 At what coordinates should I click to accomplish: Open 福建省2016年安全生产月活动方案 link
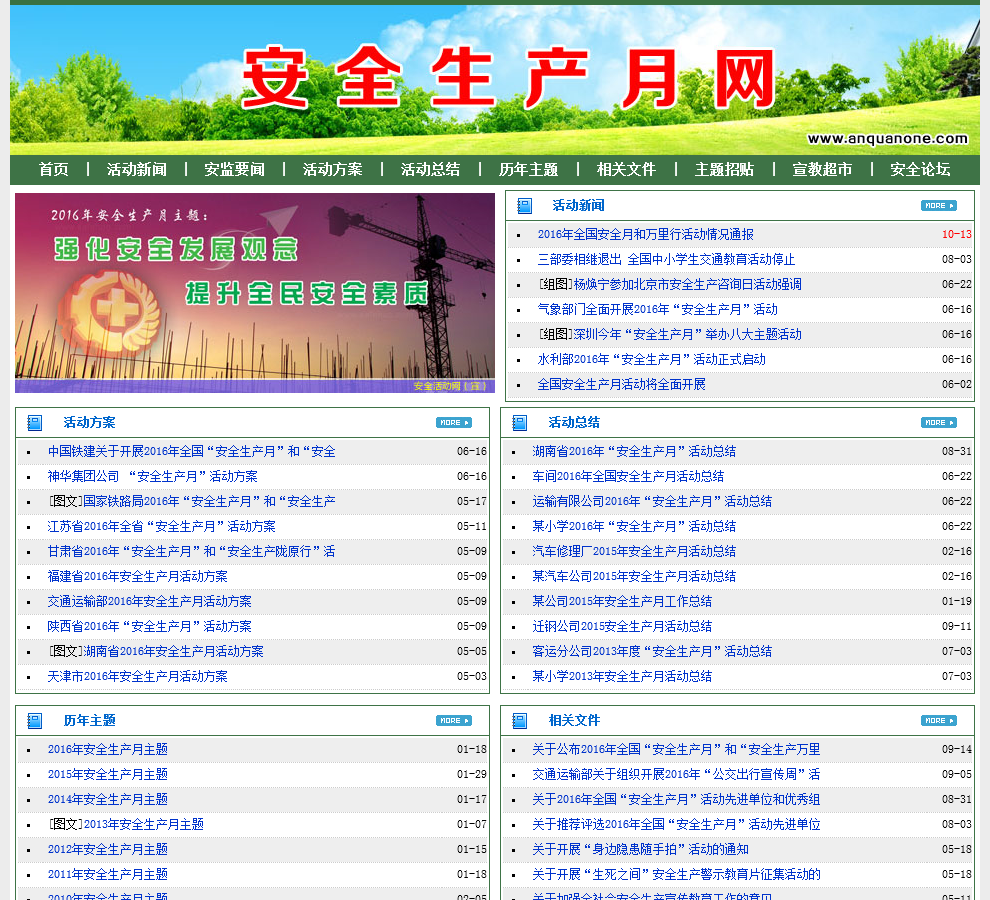[138, 577]
